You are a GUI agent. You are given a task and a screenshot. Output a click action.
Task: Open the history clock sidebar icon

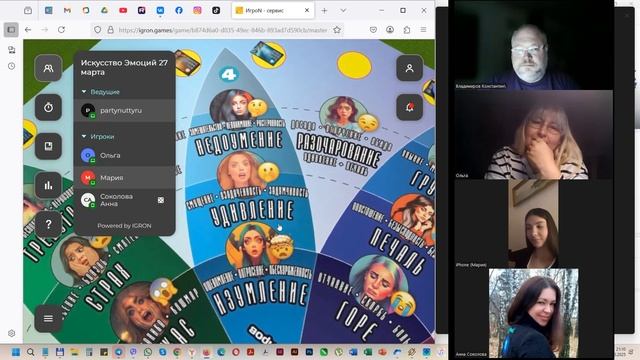11,66
